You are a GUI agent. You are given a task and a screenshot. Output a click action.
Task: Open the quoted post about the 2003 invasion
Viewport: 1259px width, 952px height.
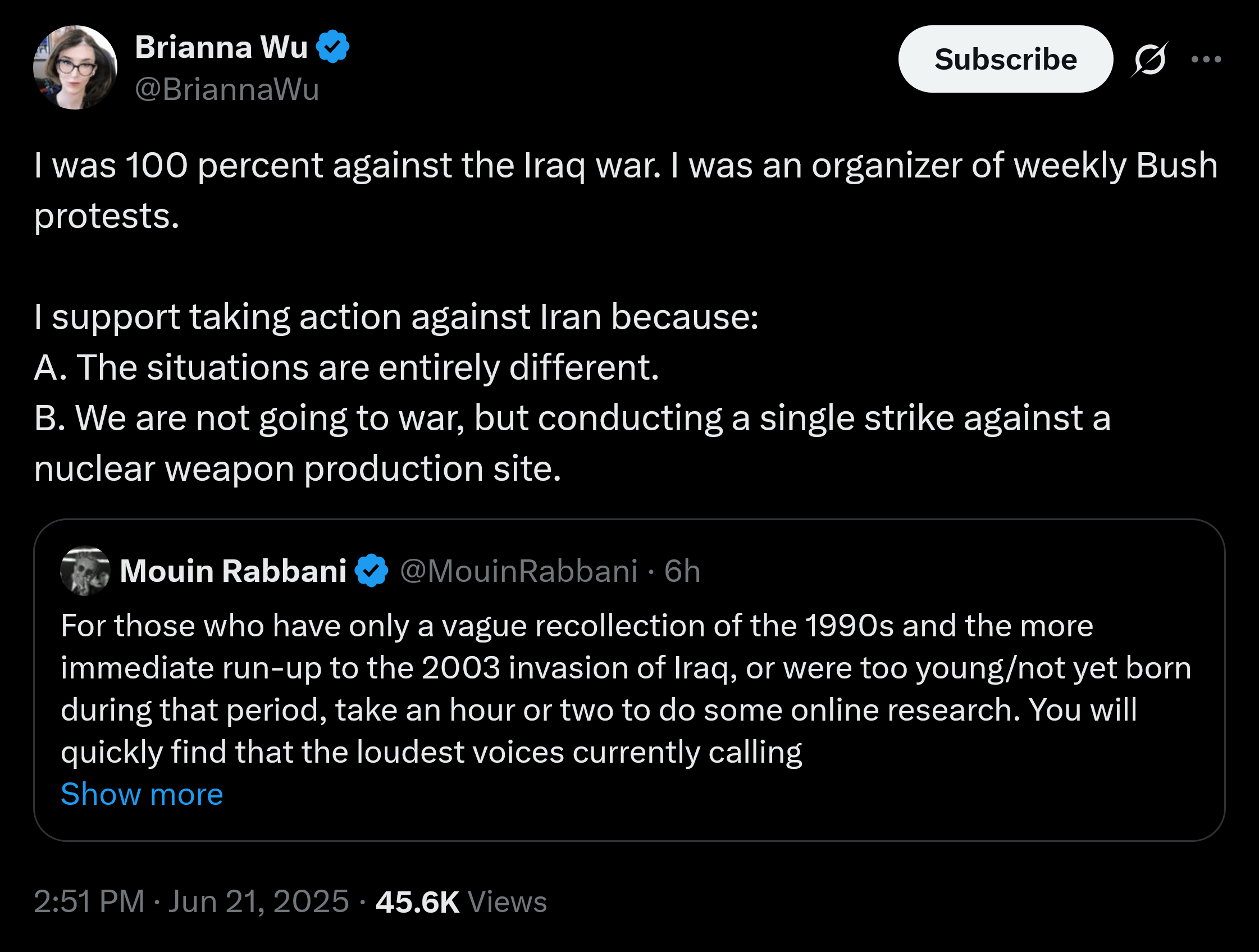coord(629,680)
